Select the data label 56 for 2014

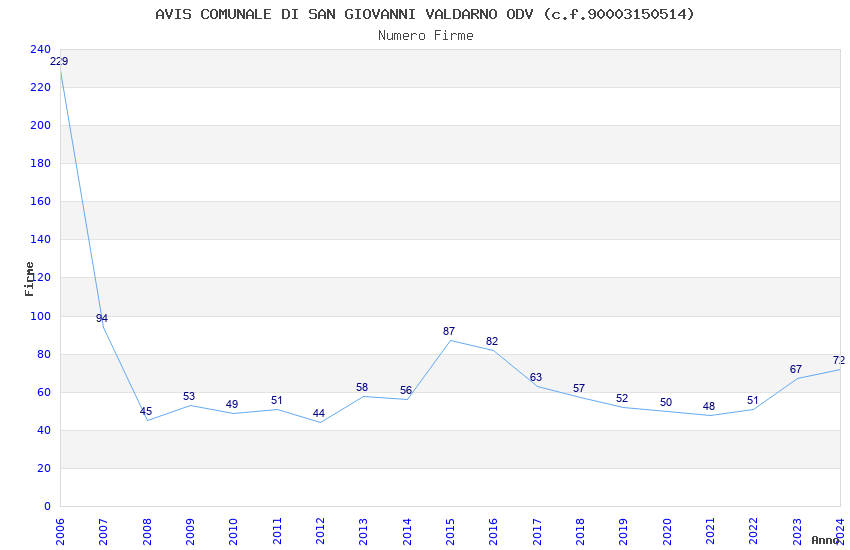click(x=406, y=391)
